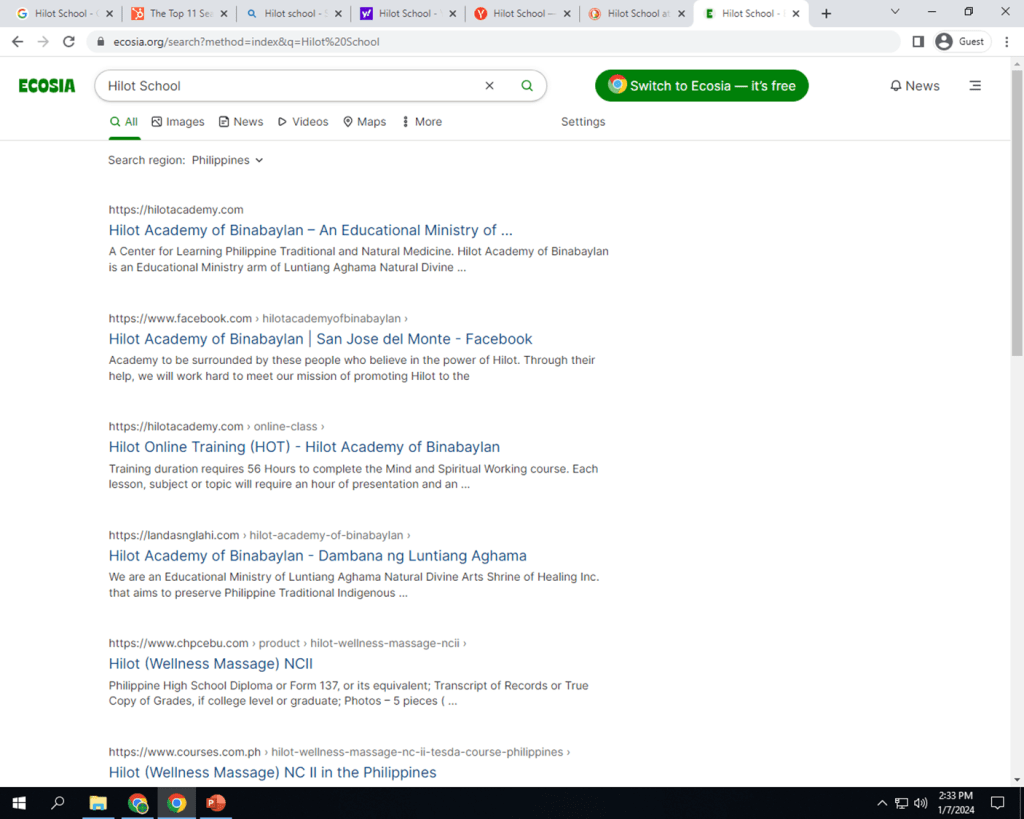Screen dimensions: 1024x819
Task: Open the tab search chevron
Action: coord(894,13)
